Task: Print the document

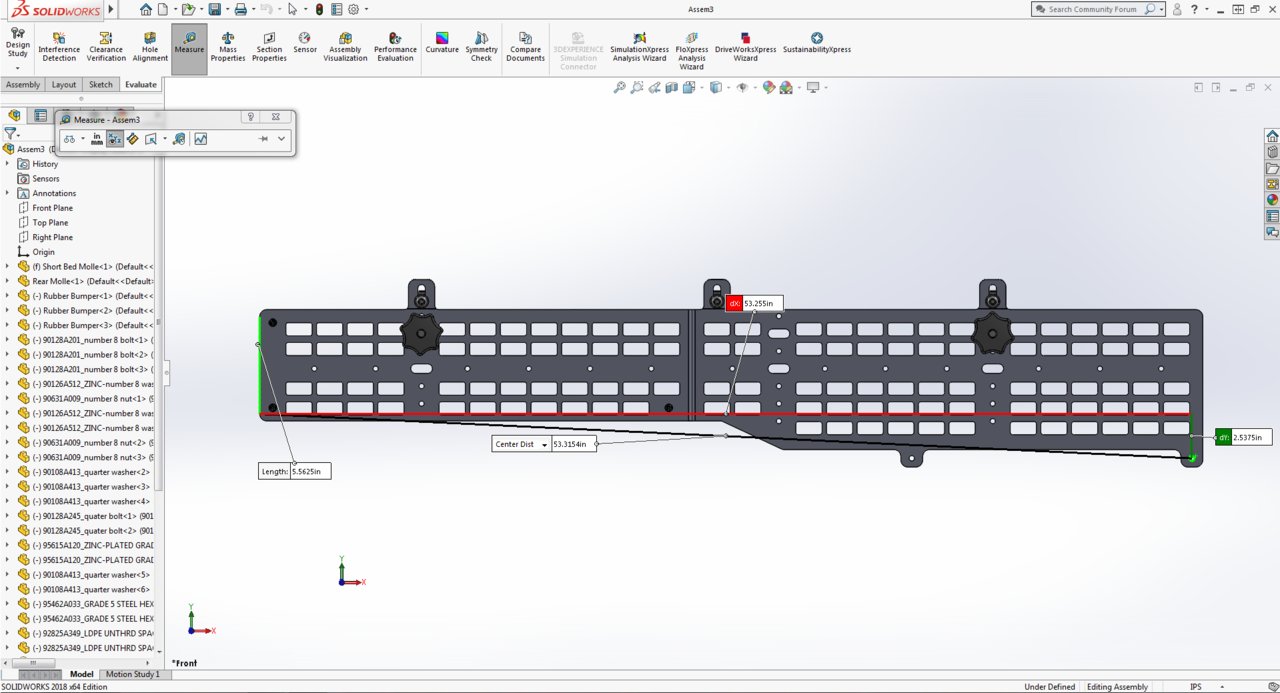Action: tap(240, 9)
